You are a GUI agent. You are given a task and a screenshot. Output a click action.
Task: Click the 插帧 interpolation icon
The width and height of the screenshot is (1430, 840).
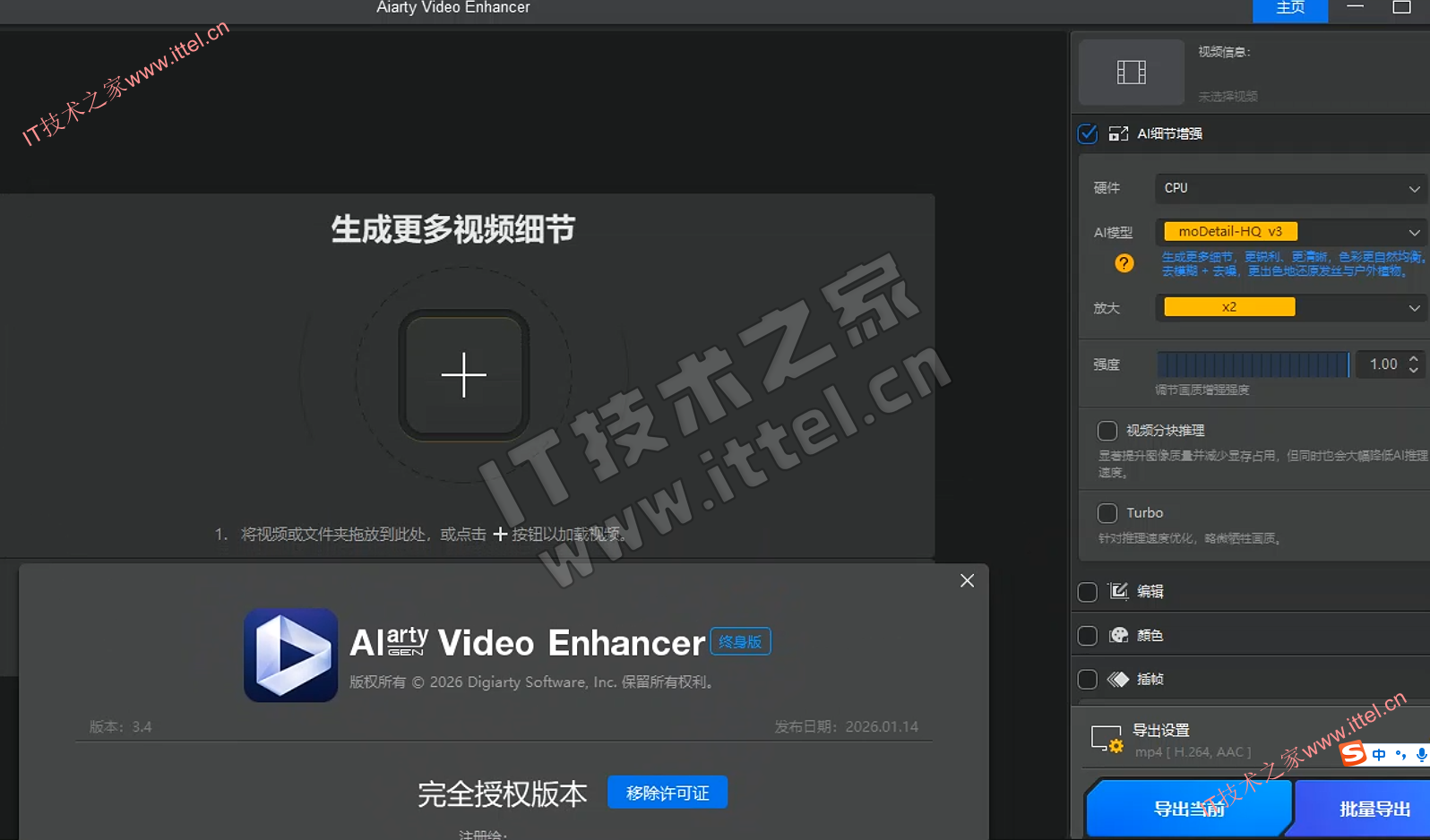coord(1117,679)
